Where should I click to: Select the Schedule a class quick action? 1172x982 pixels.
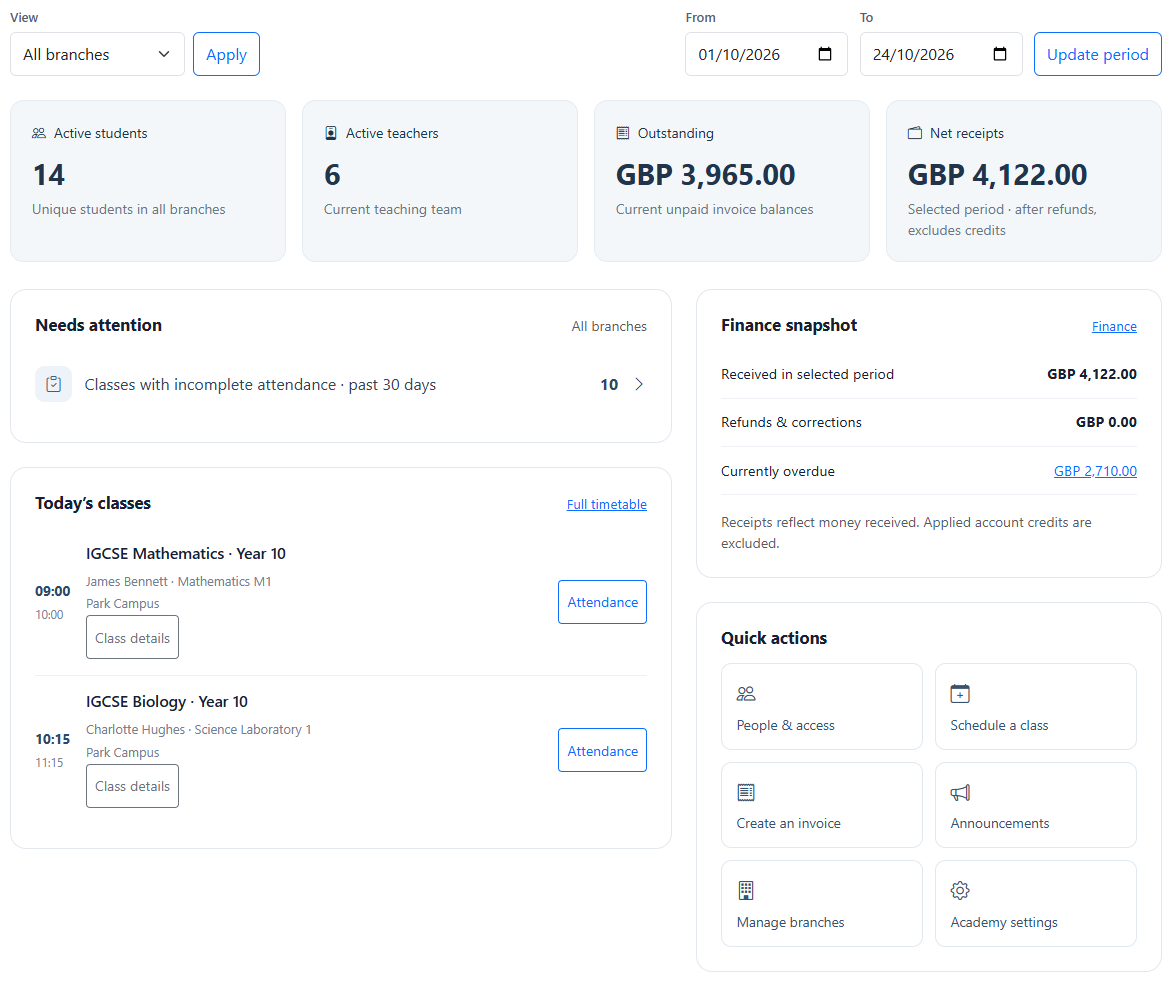tap(1035, 706)
